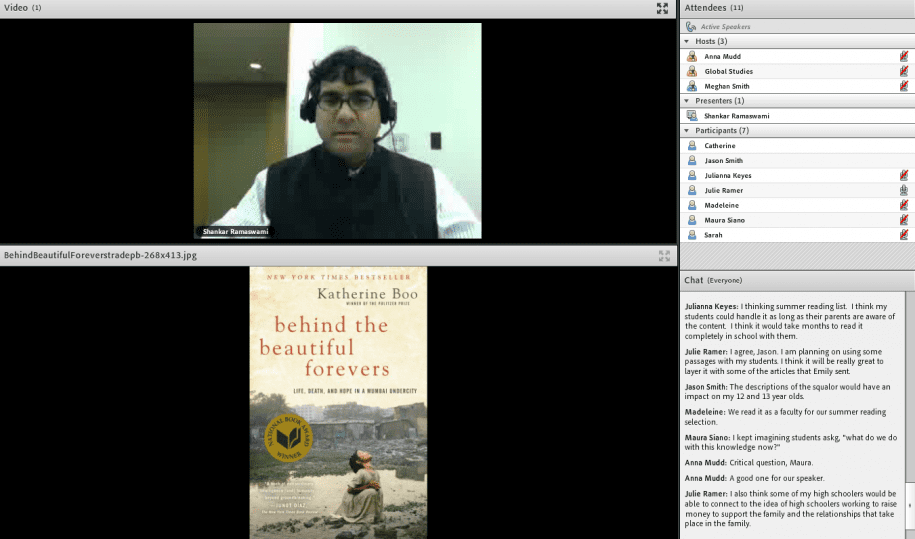The height and width of the screenshot is (539, 915).
Task: Click Maura Siano's participant avatar icon
Action: pos(692,220)
